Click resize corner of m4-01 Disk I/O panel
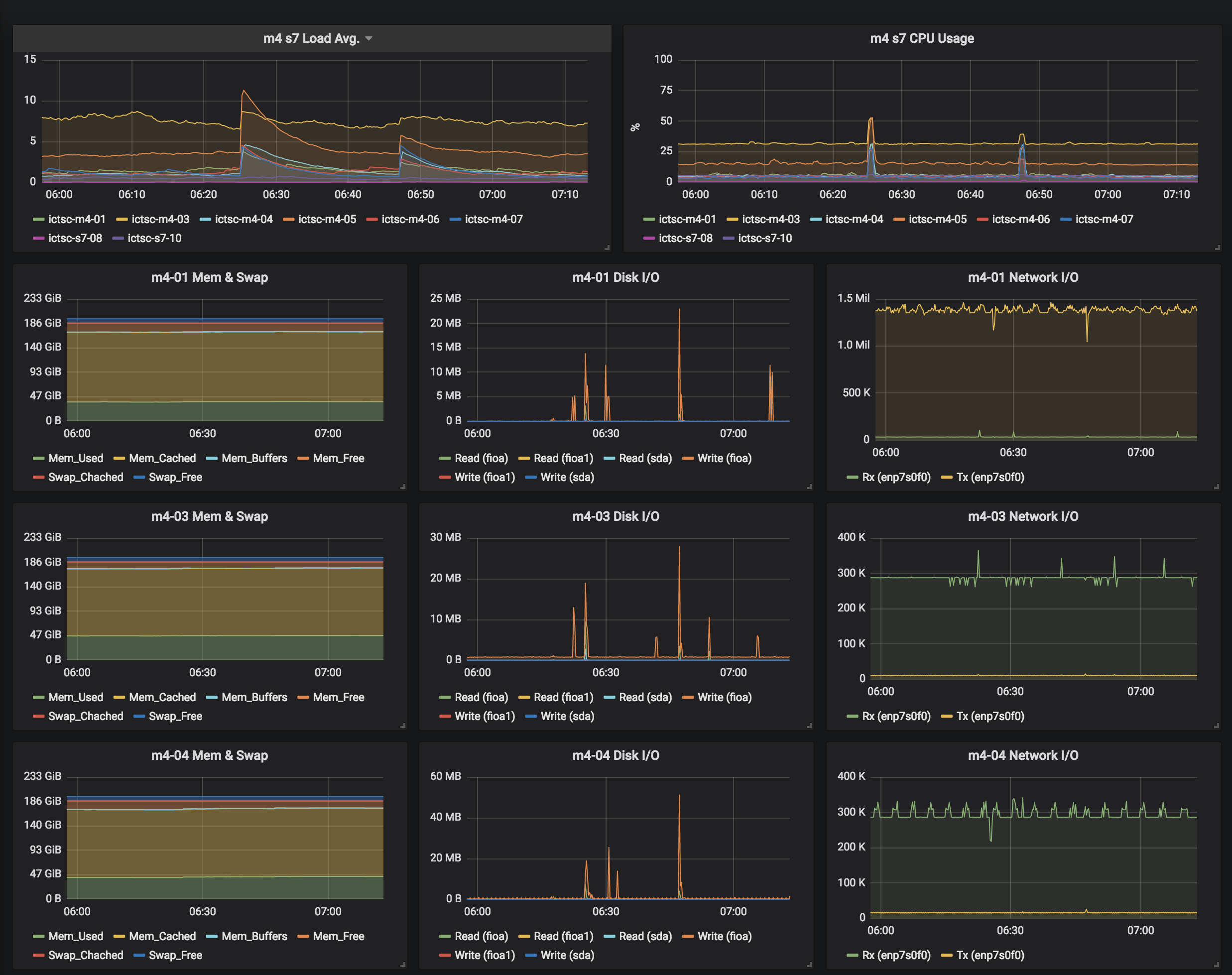The height and width of the screenshot is (975, 1232). click(x=809, y=487)
